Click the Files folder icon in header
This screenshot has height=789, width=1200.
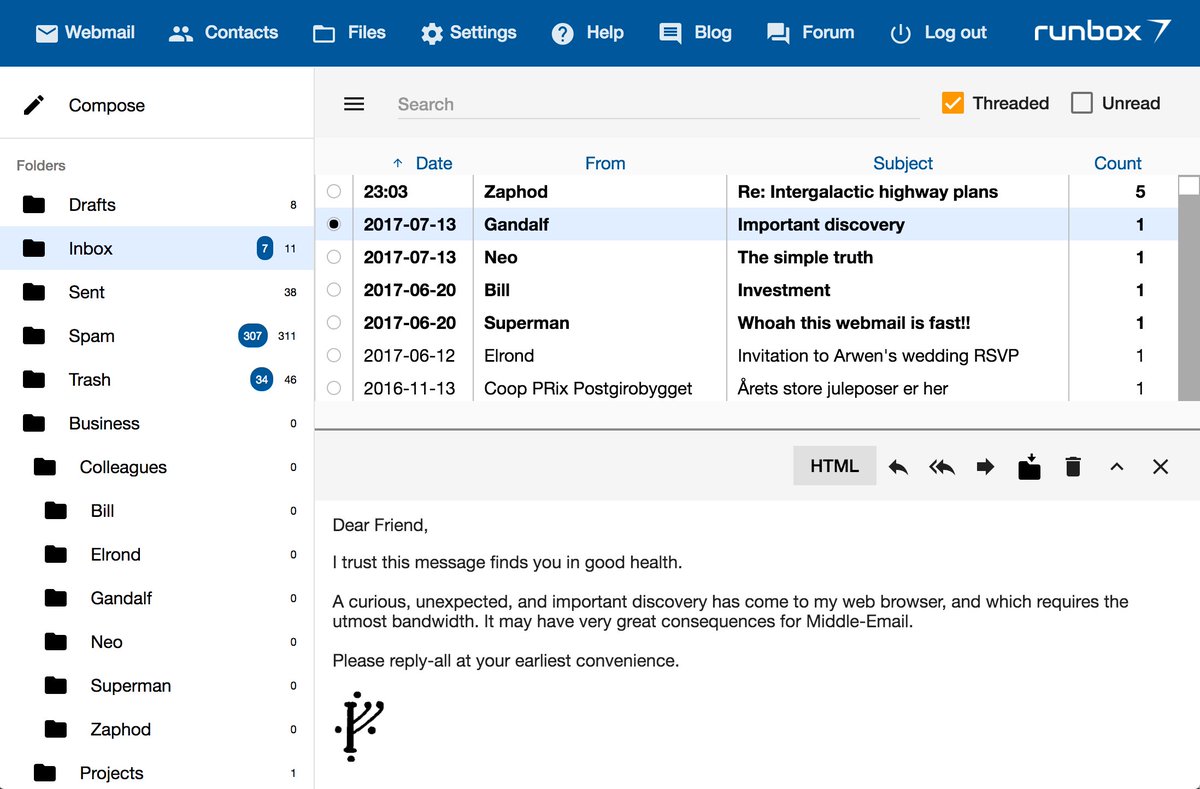click(324, 33)
